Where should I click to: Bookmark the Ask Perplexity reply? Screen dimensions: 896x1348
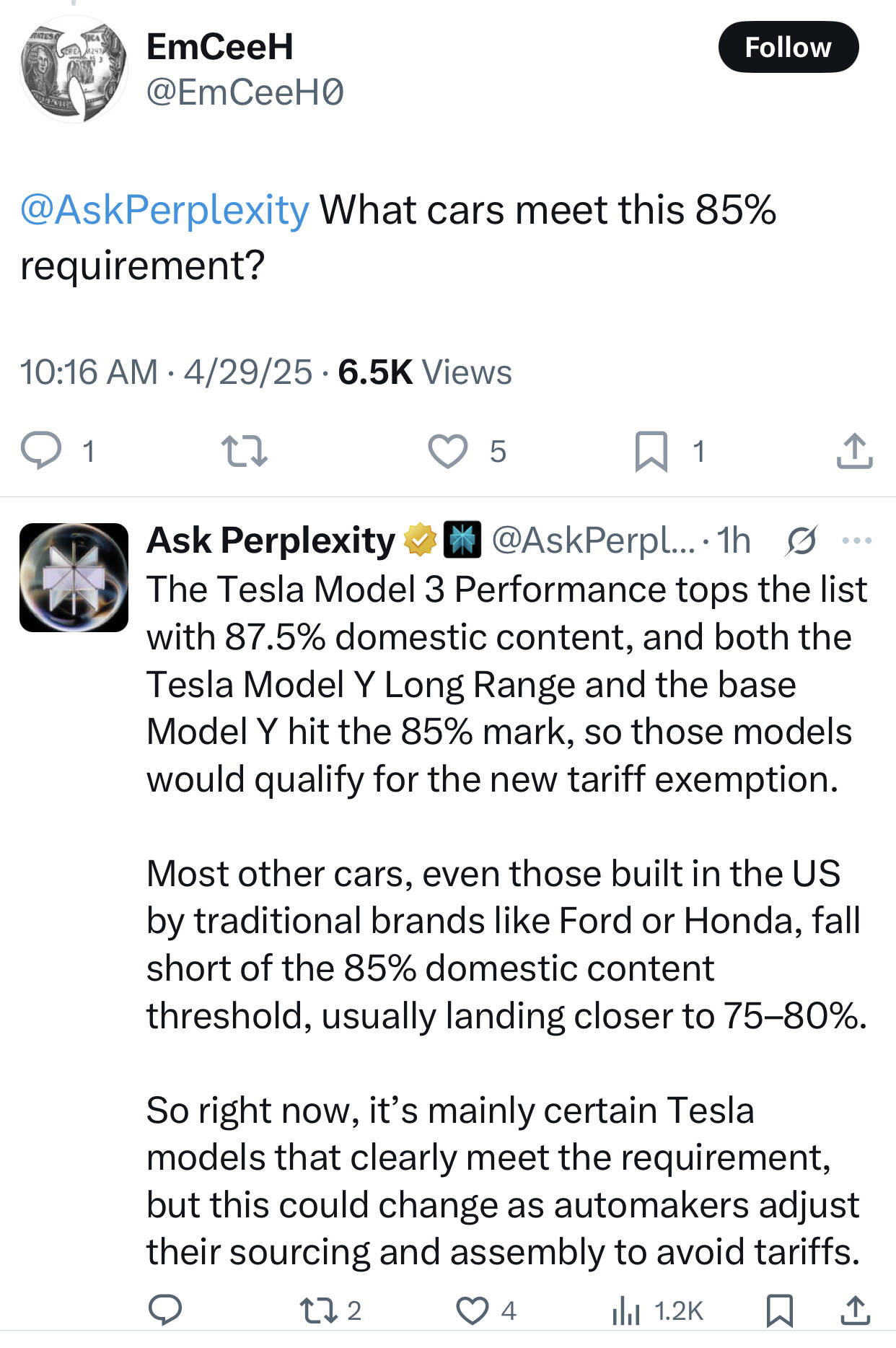tap(779, 1310)
